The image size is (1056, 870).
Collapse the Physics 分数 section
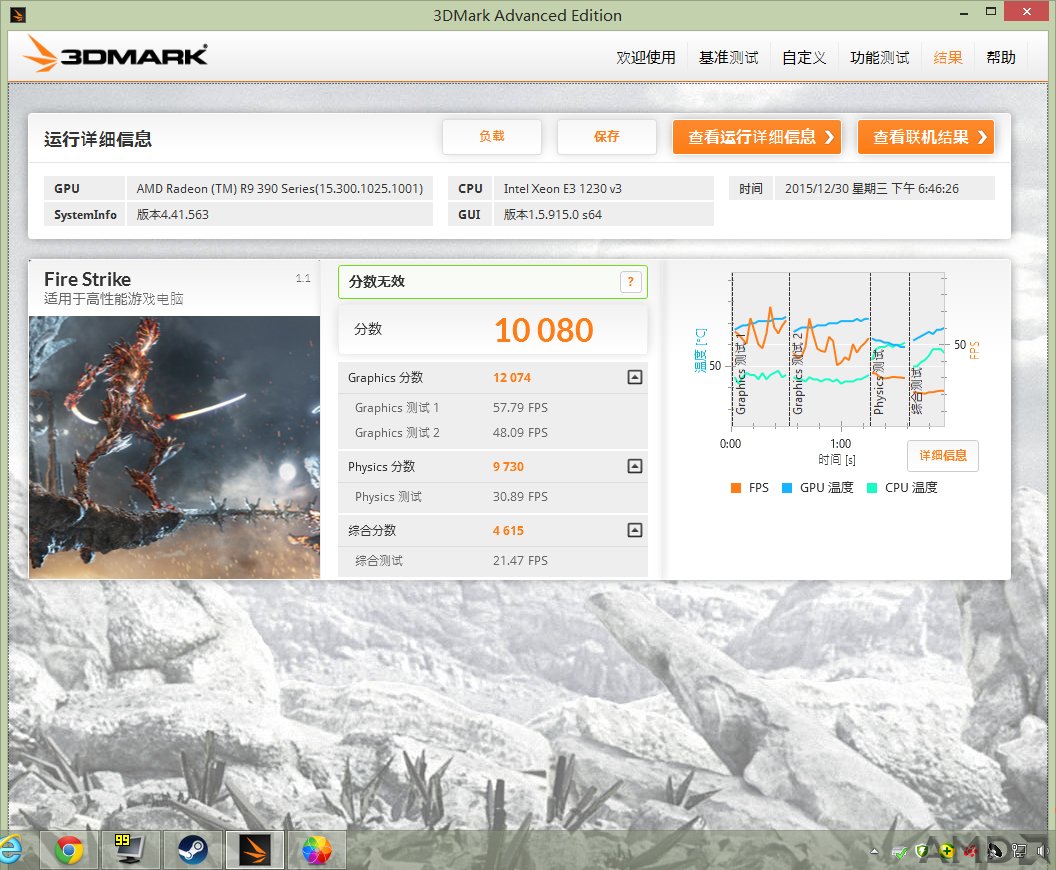(x=634, y=466)
